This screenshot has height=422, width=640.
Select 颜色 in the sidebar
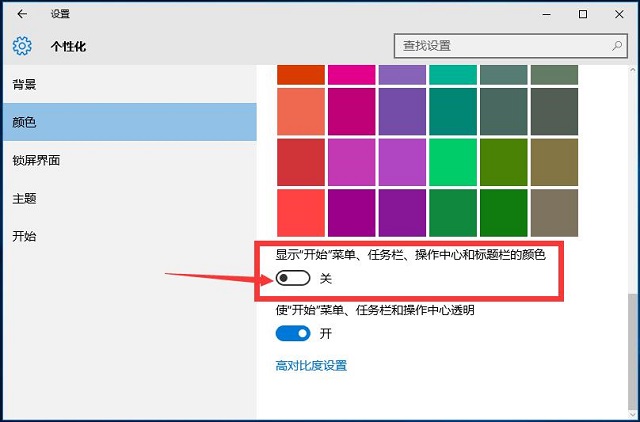pyautogui.click(x=24, y=122)
